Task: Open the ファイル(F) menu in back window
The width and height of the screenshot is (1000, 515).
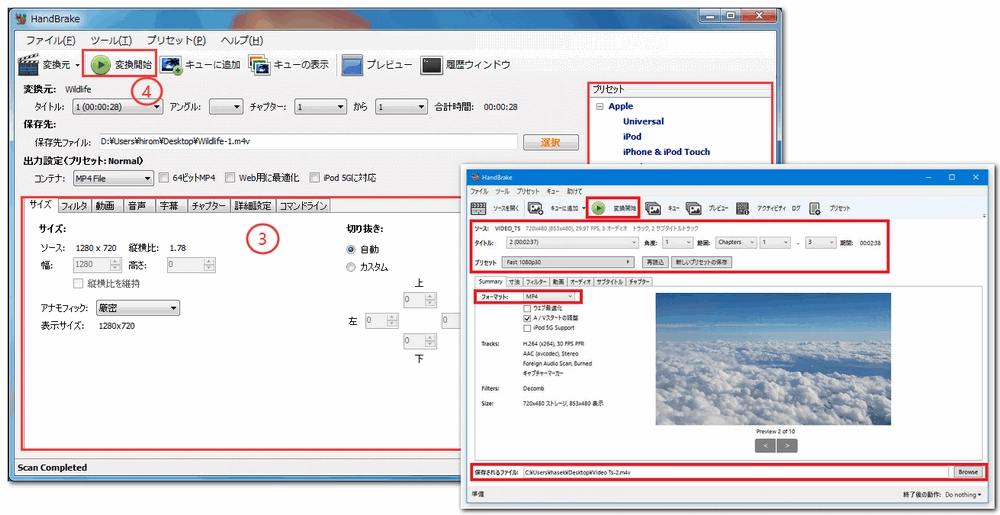Action: click(x=50, y=40)
